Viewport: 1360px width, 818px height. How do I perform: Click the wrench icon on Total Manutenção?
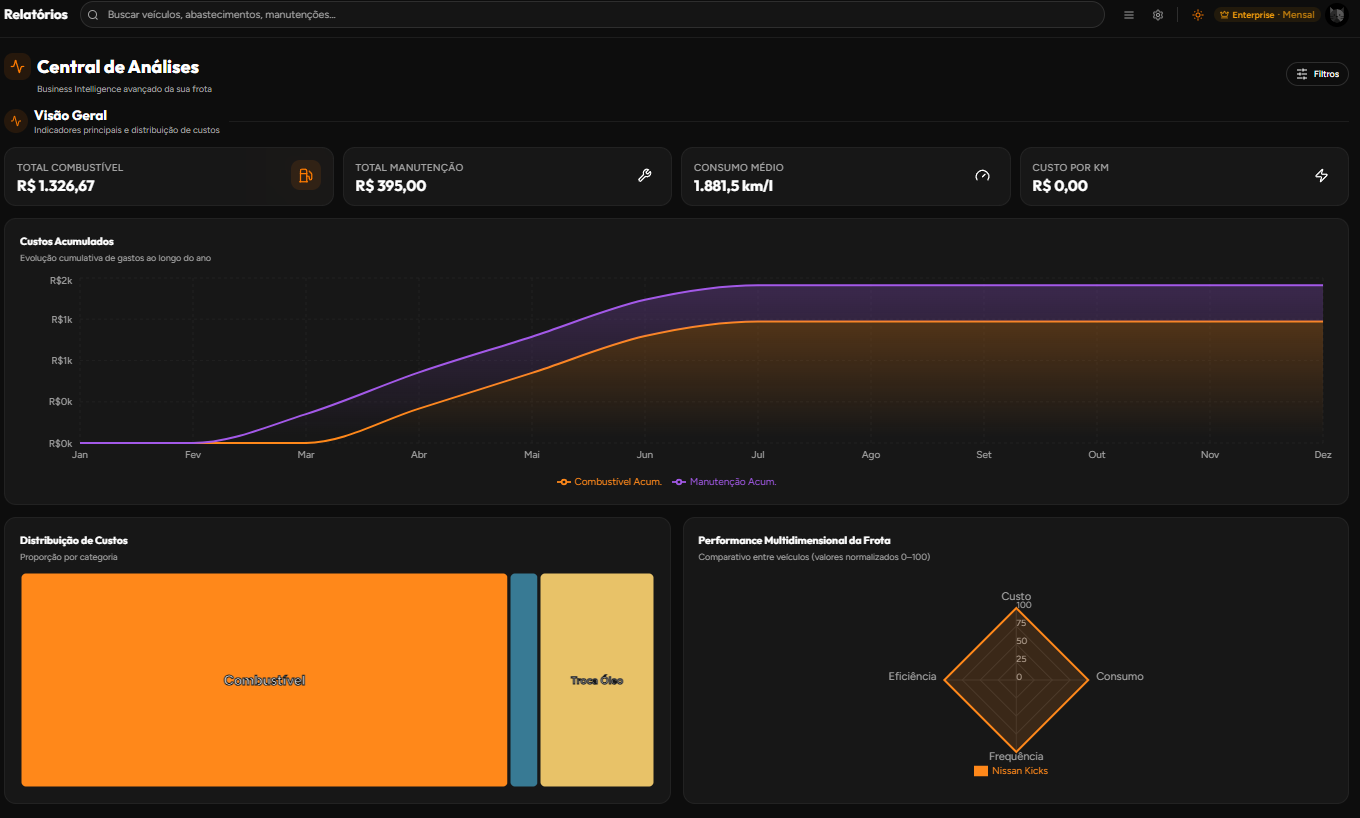(644, 176)
